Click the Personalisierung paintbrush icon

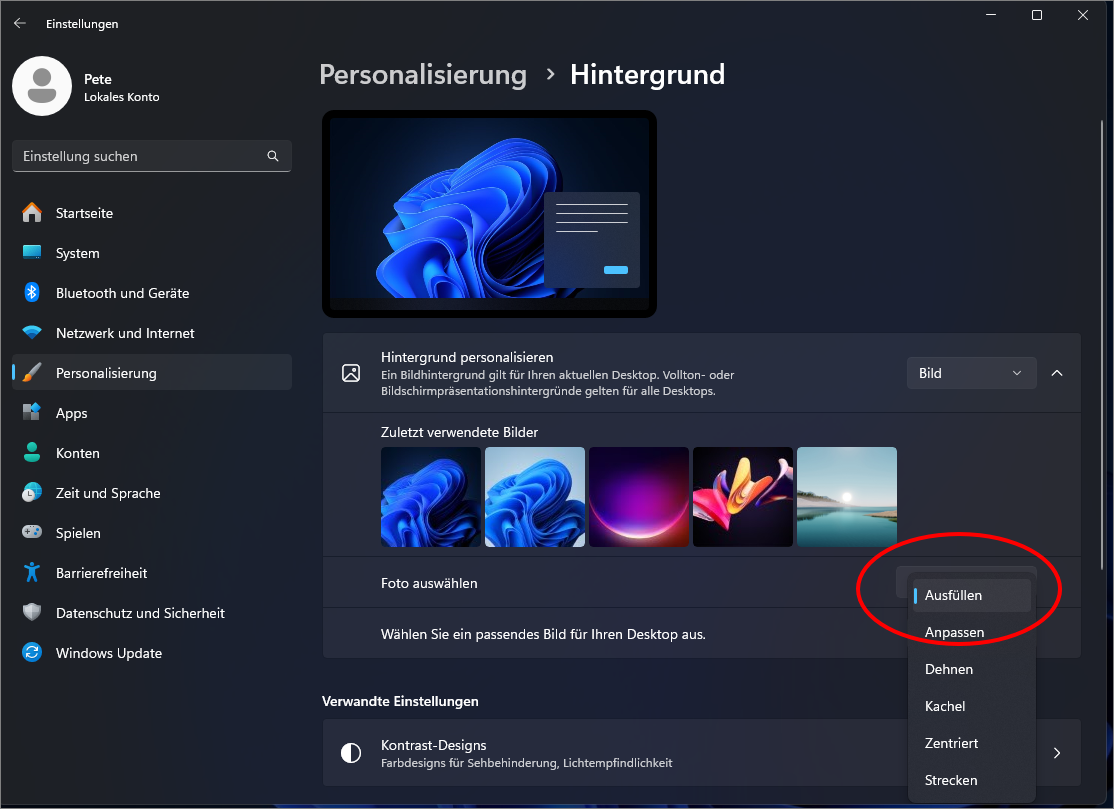pyautogui.click(x=32, y=372)
